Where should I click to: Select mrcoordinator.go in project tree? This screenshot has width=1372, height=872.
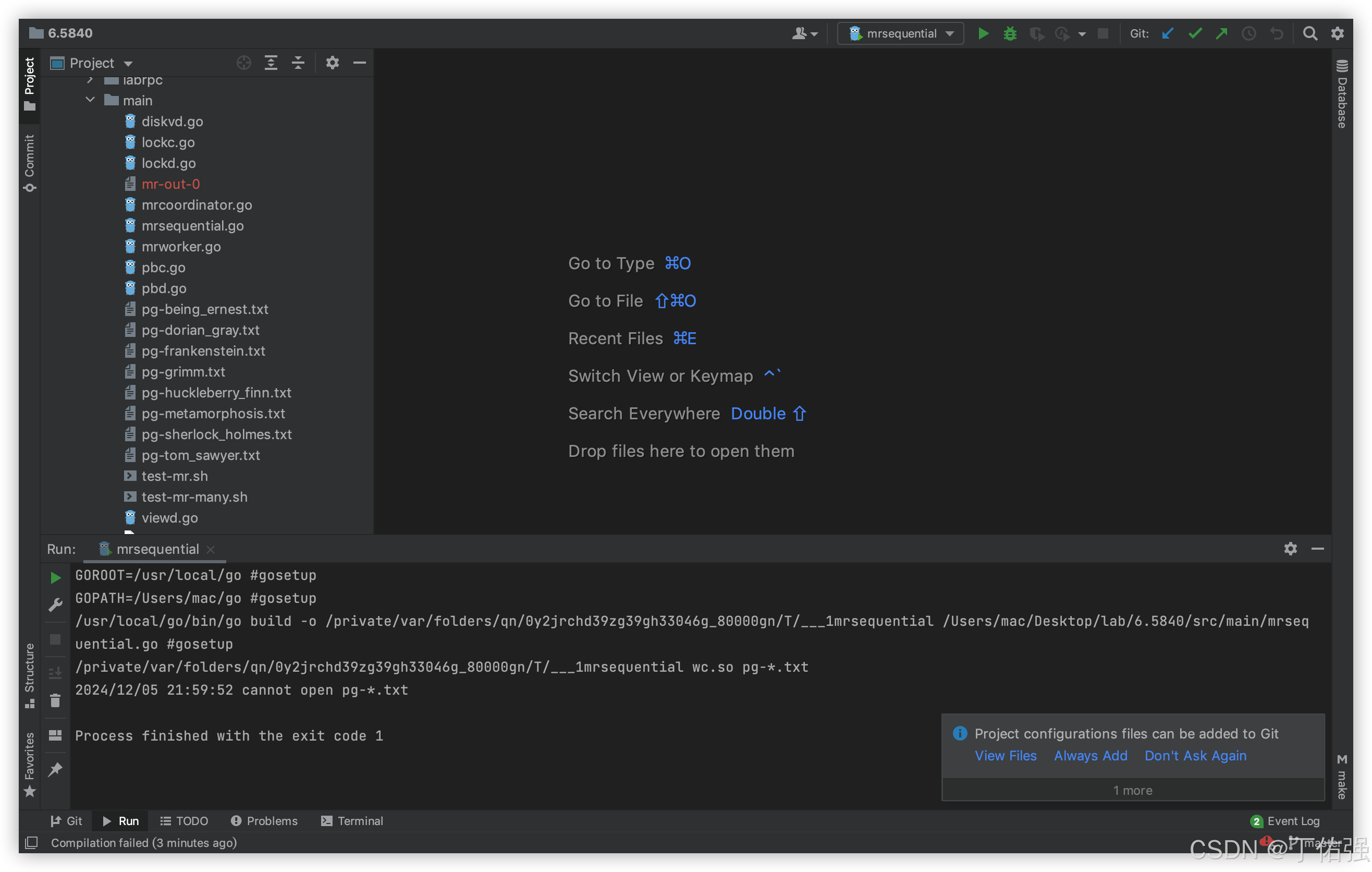(197, 204)
